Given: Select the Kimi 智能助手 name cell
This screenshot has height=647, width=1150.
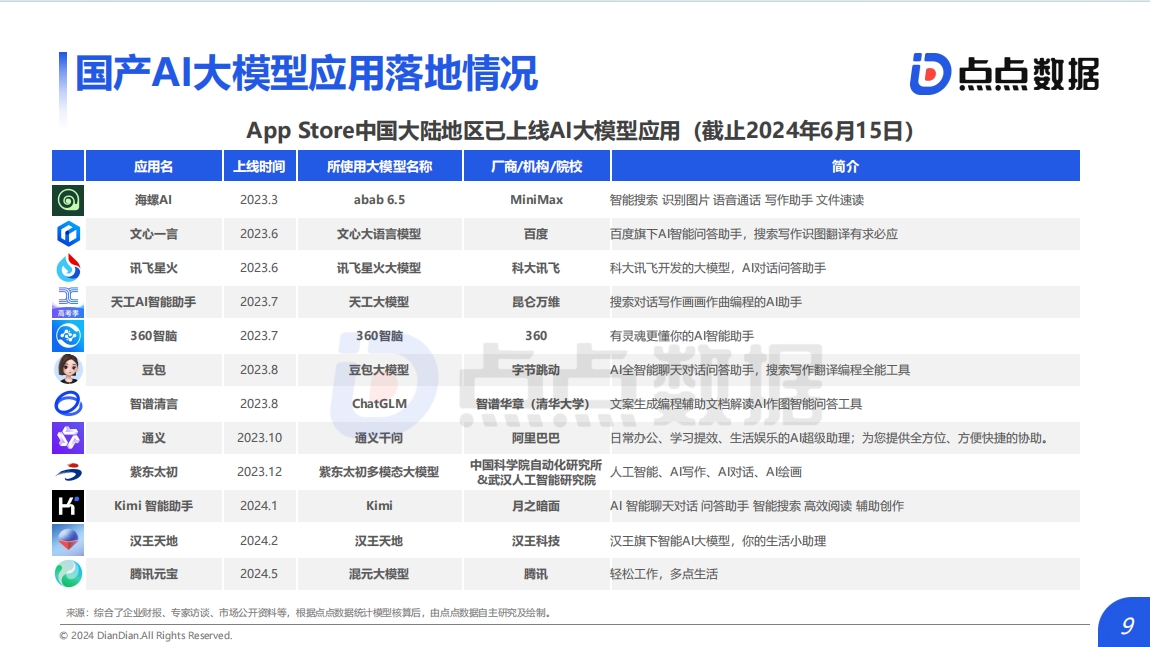Looking at the screenshot, I should coord(154,505).
